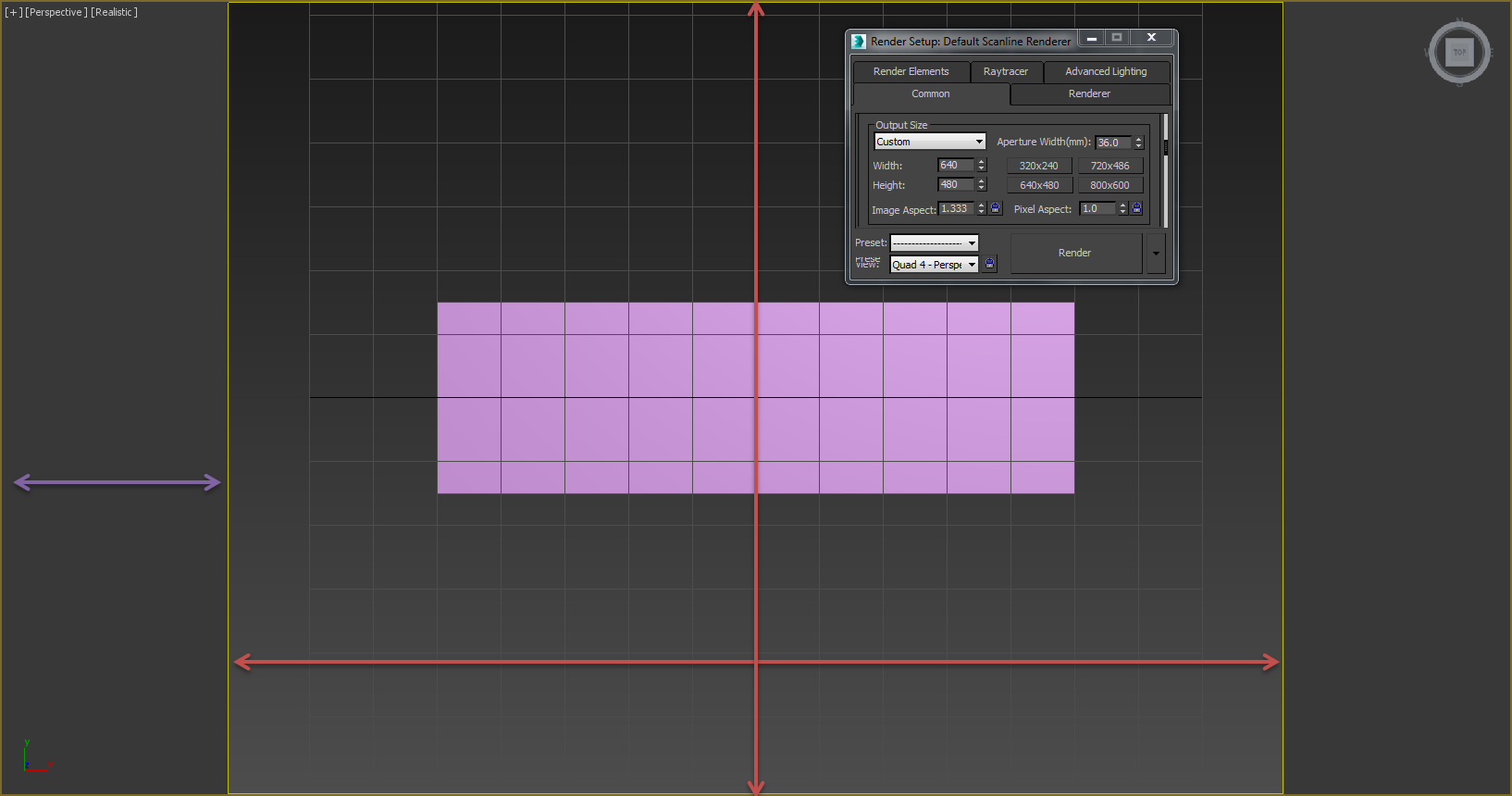1512x796 pixels.
Task: Switch to the Raytracer tab
Action: [1006, 71]
